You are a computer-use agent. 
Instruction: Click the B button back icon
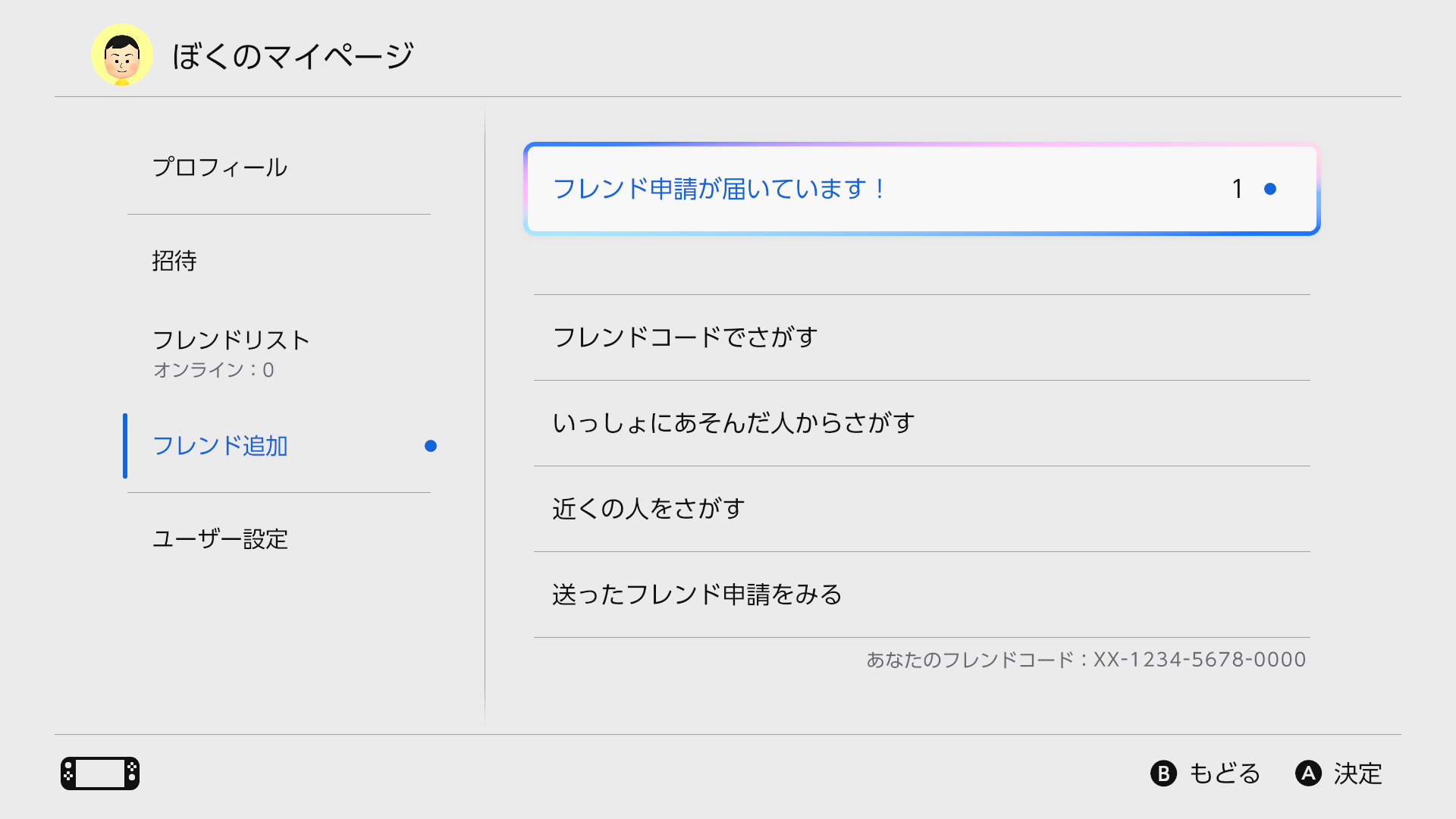click(1163, 773)
